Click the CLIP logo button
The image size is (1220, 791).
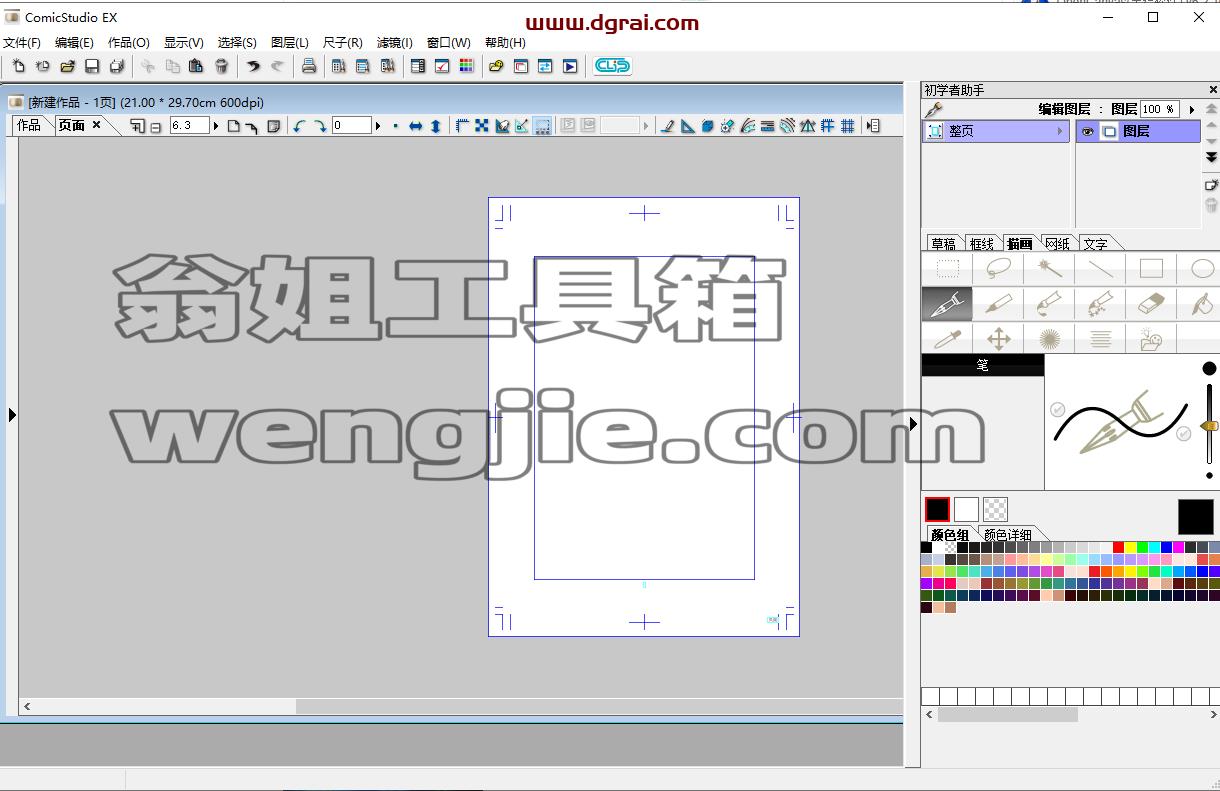[612, 66]
